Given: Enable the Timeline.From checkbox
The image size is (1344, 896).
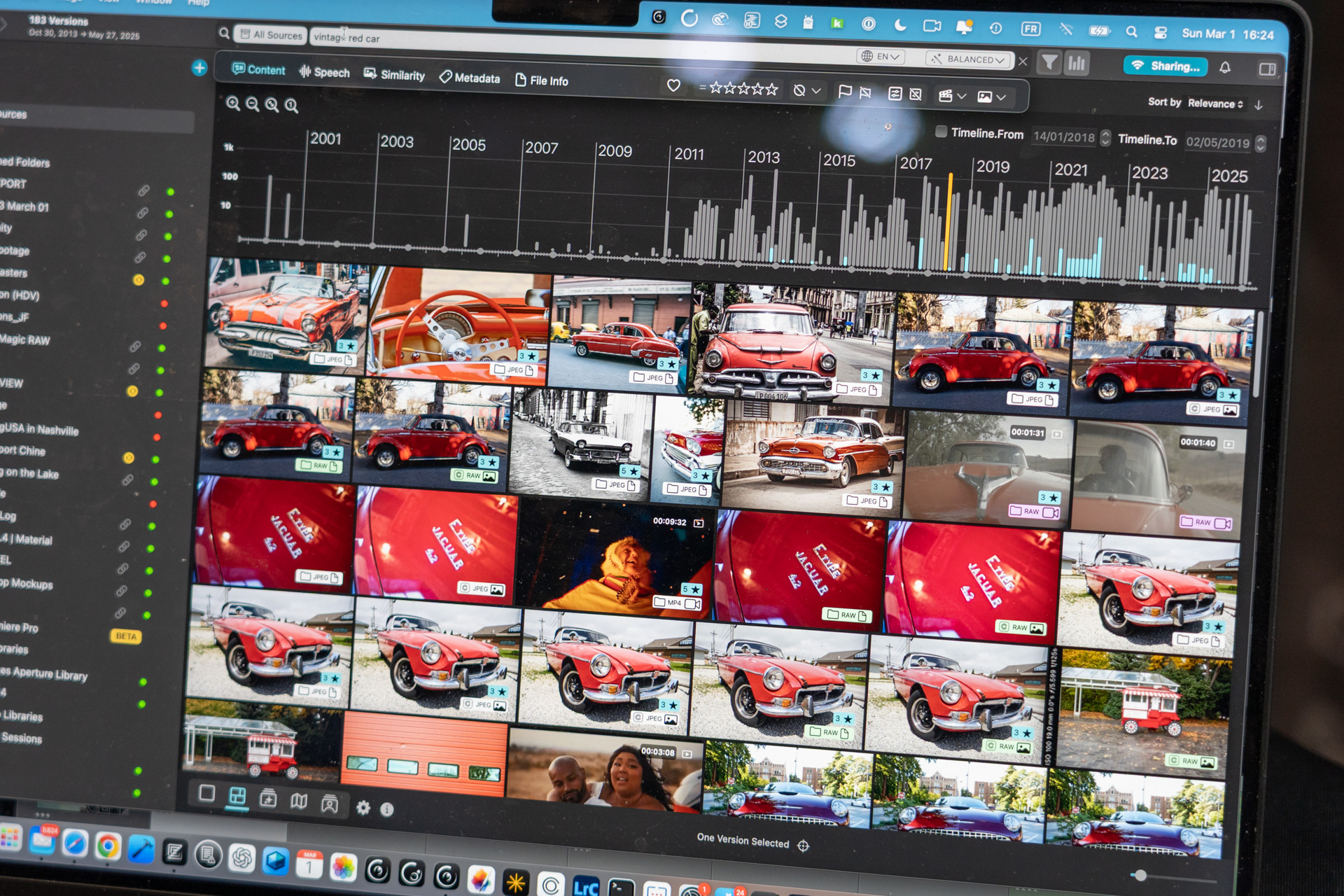Looking at the screenshot, I should tap(941, 133).
